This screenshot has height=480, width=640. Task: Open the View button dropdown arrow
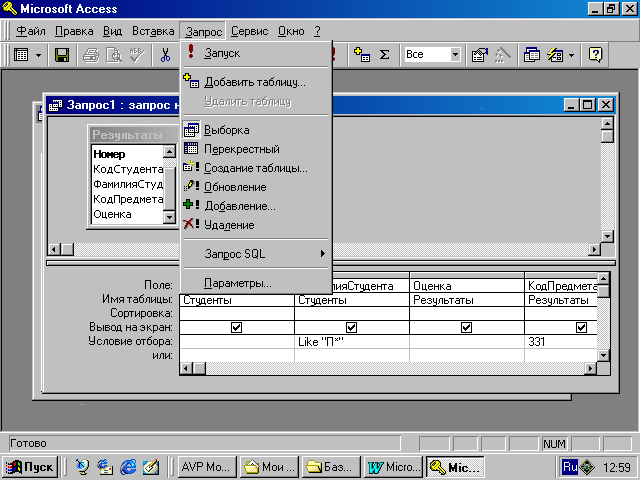tap(38, 55)
